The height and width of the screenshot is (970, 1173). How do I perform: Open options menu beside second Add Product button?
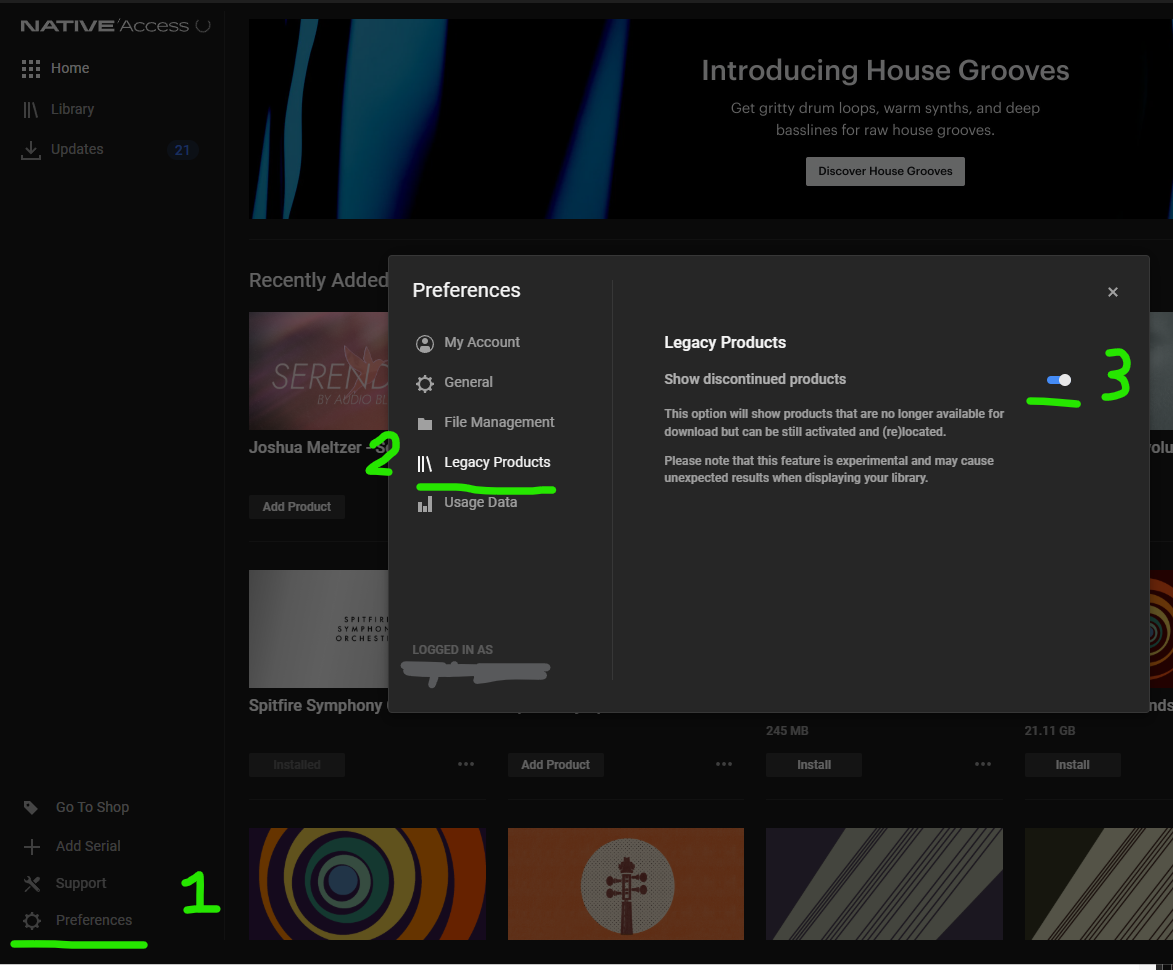(x=724, y=764)
